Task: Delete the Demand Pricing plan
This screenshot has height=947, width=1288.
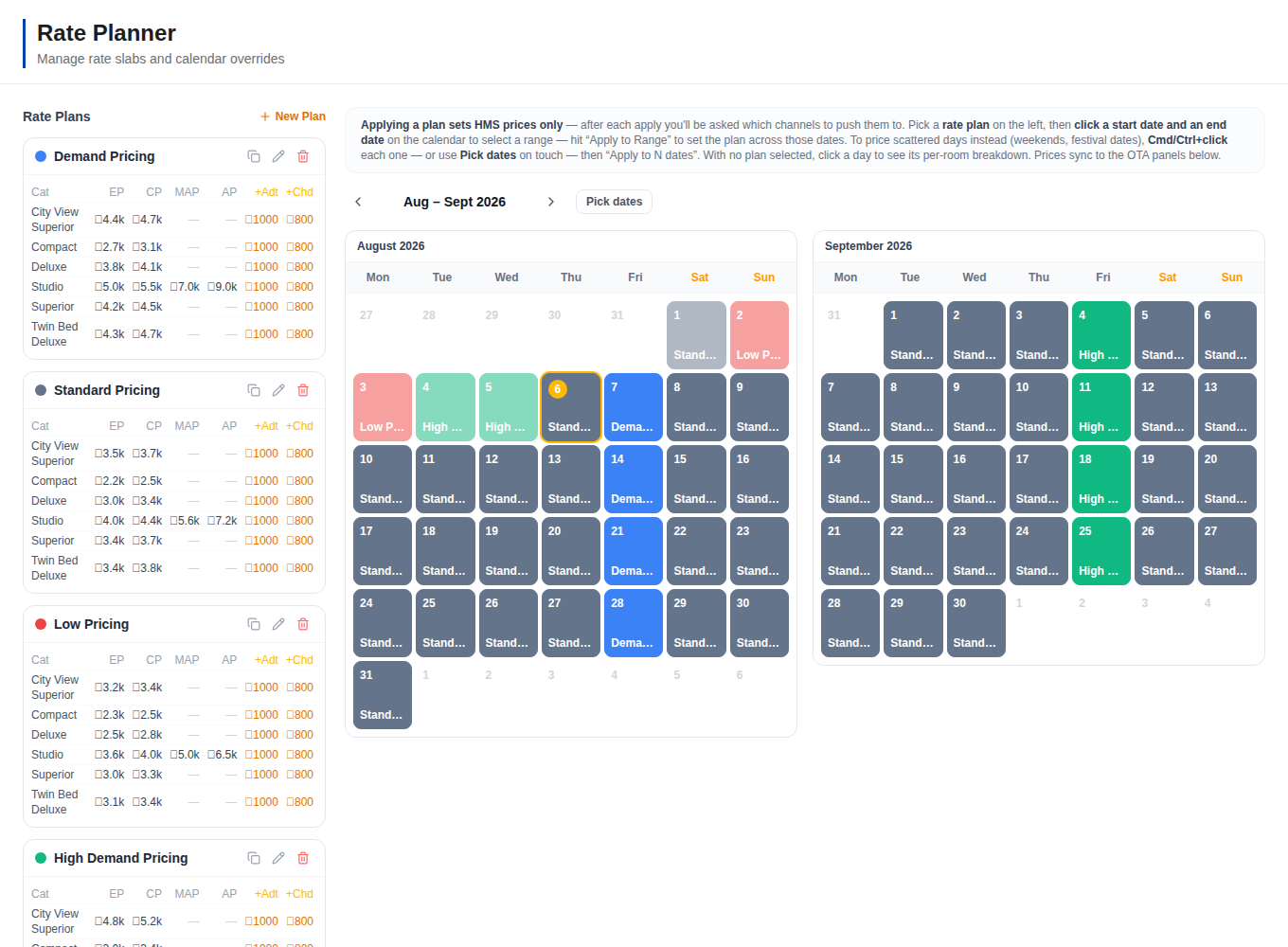Action: 303,156
